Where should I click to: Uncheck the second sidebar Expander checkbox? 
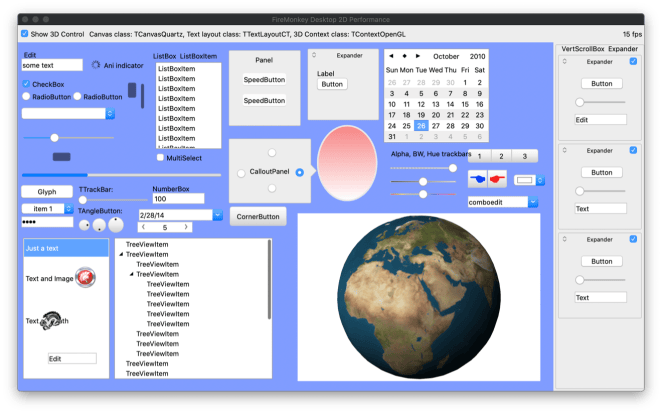[633, 150]
